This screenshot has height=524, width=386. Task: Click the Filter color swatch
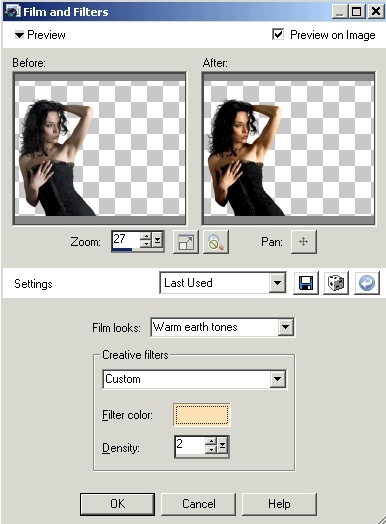[x=202, y=415]
